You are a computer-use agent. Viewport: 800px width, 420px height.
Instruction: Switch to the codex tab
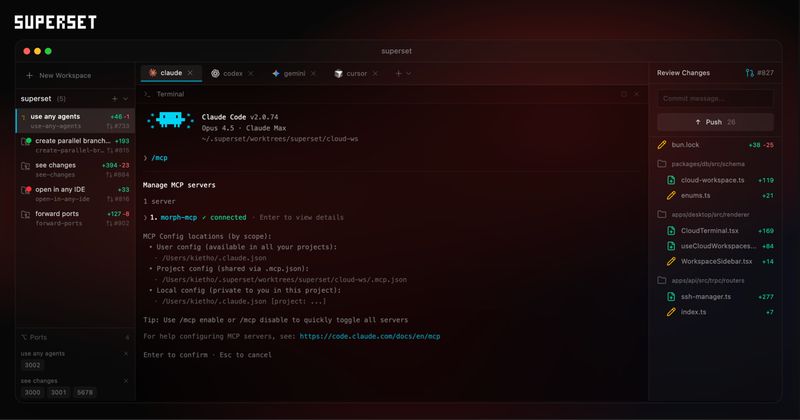(x=232, y=73)
